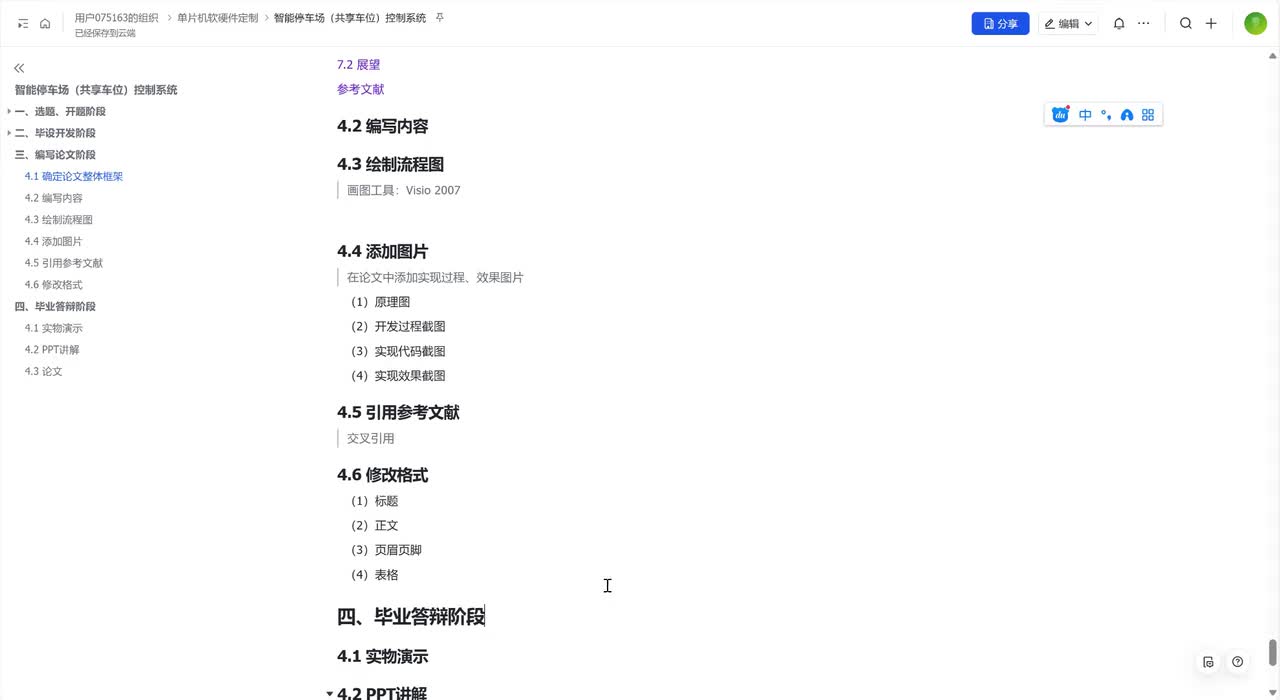Open the 参考文献 link

[x=361, y=90]
